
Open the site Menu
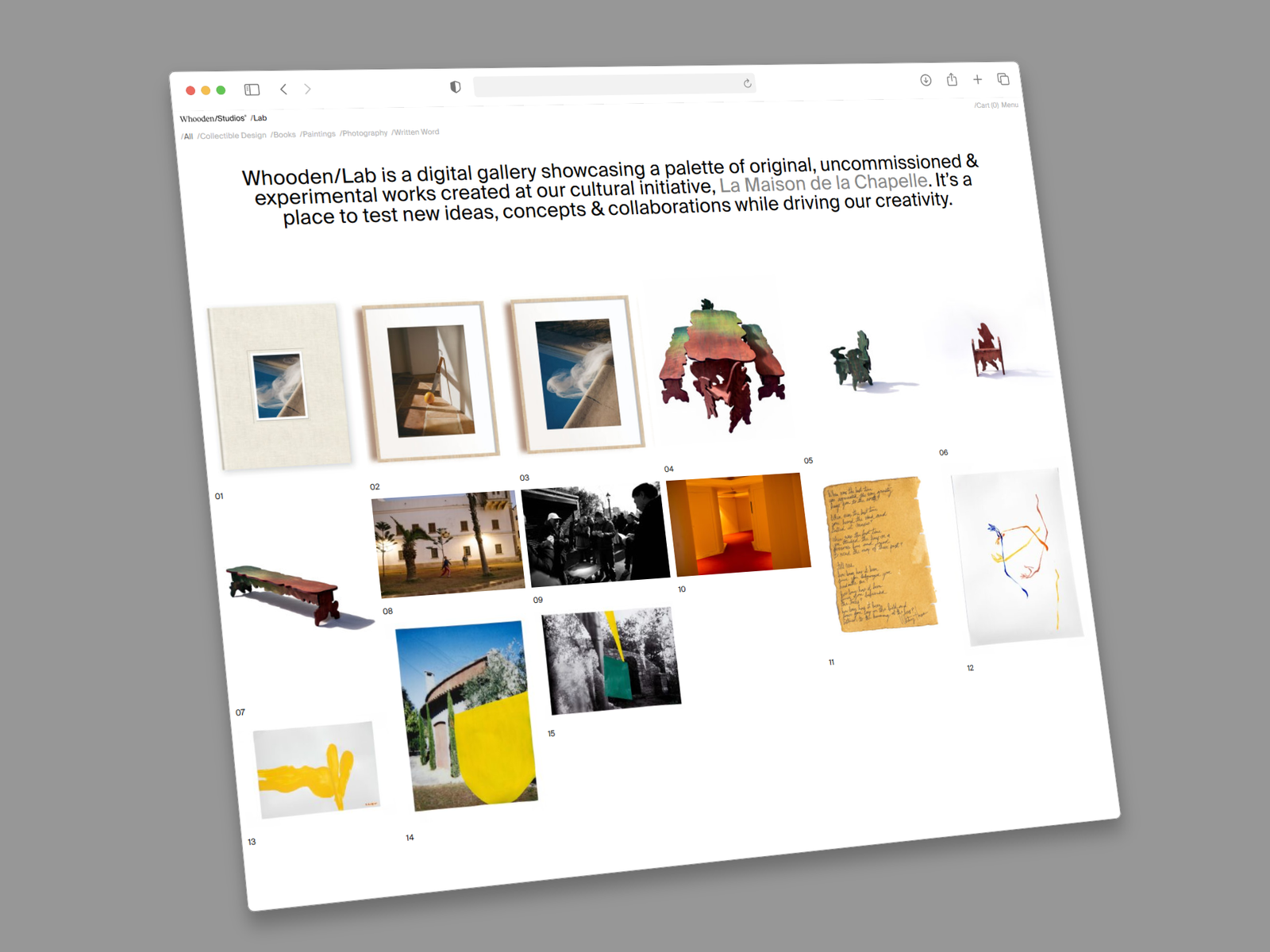point(1010,105)
